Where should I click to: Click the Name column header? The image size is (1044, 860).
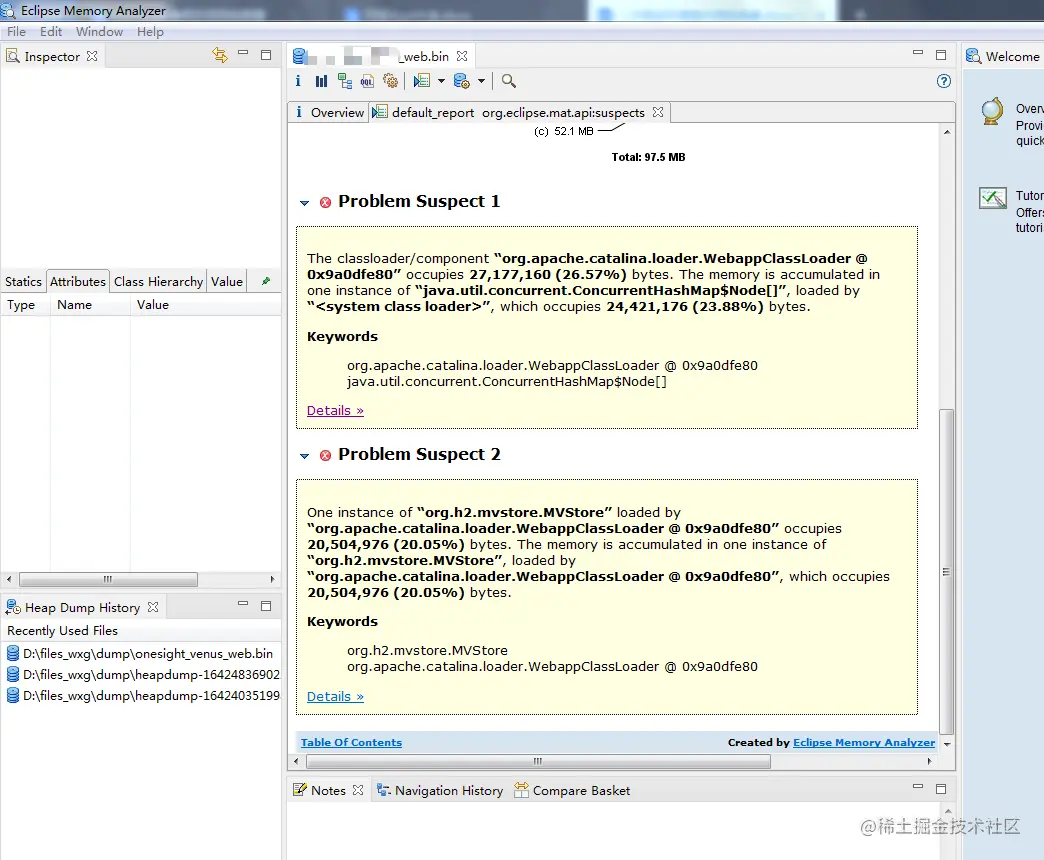pyautogui.click(x=90, y=305)
